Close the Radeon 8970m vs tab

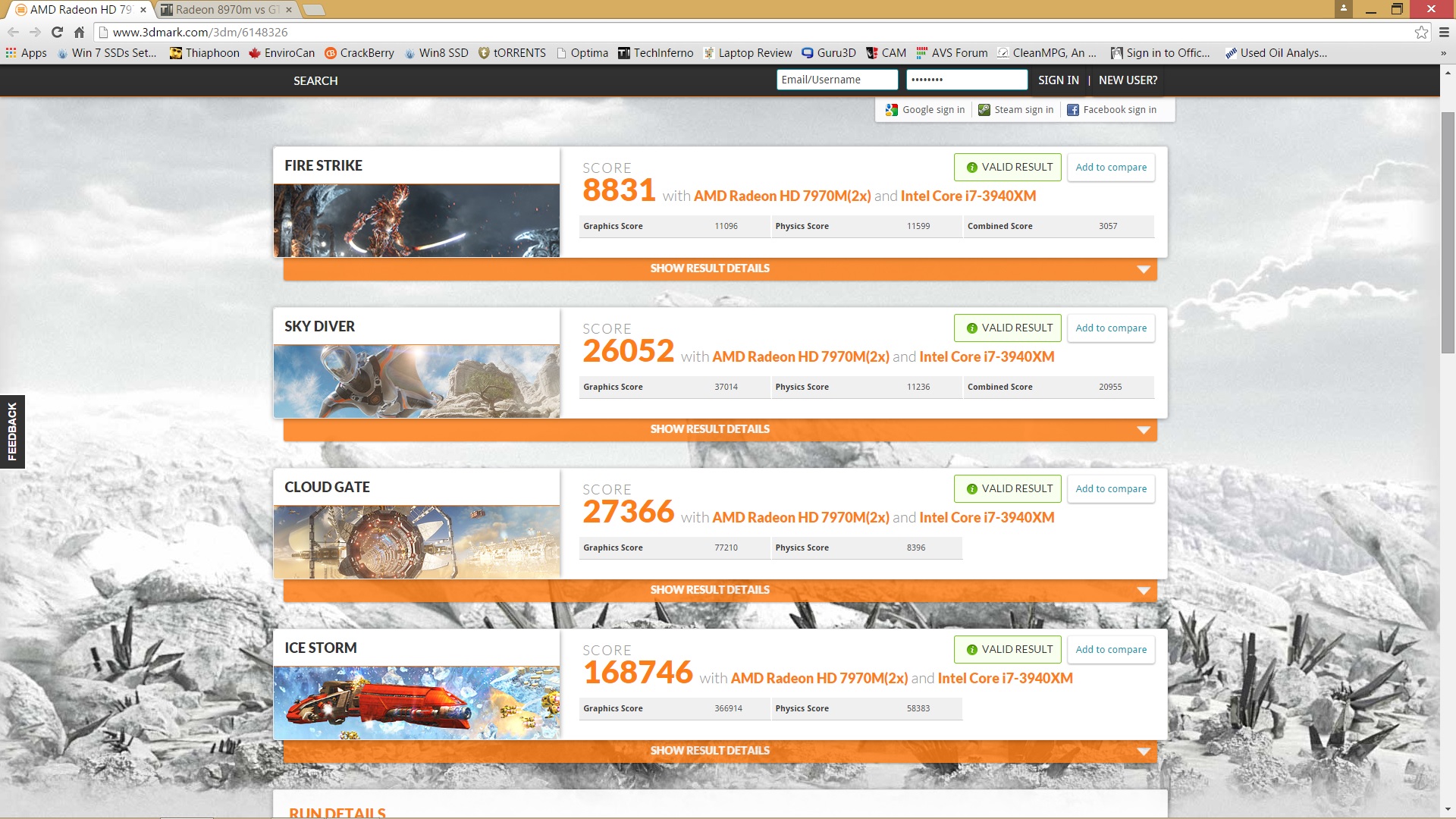288,10
